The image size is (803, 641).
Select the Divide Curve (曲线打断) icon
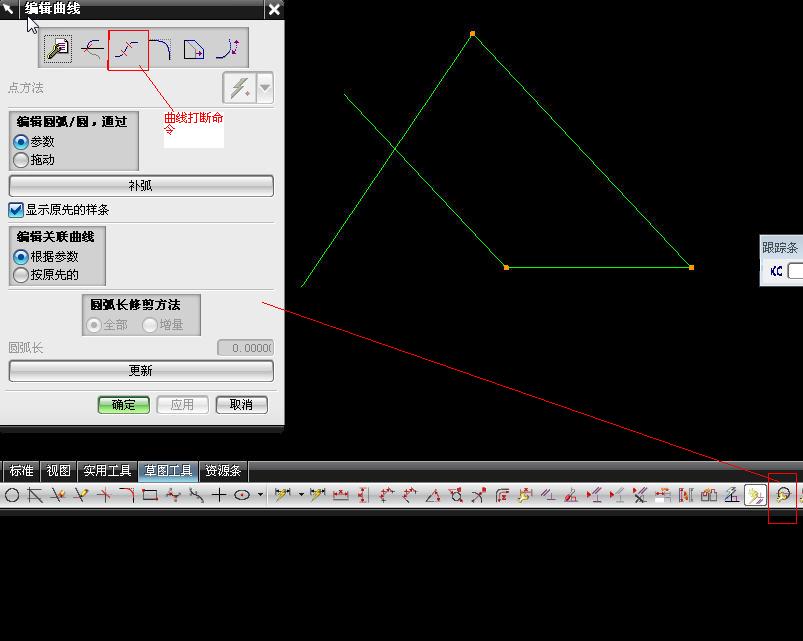coord(127,50)
